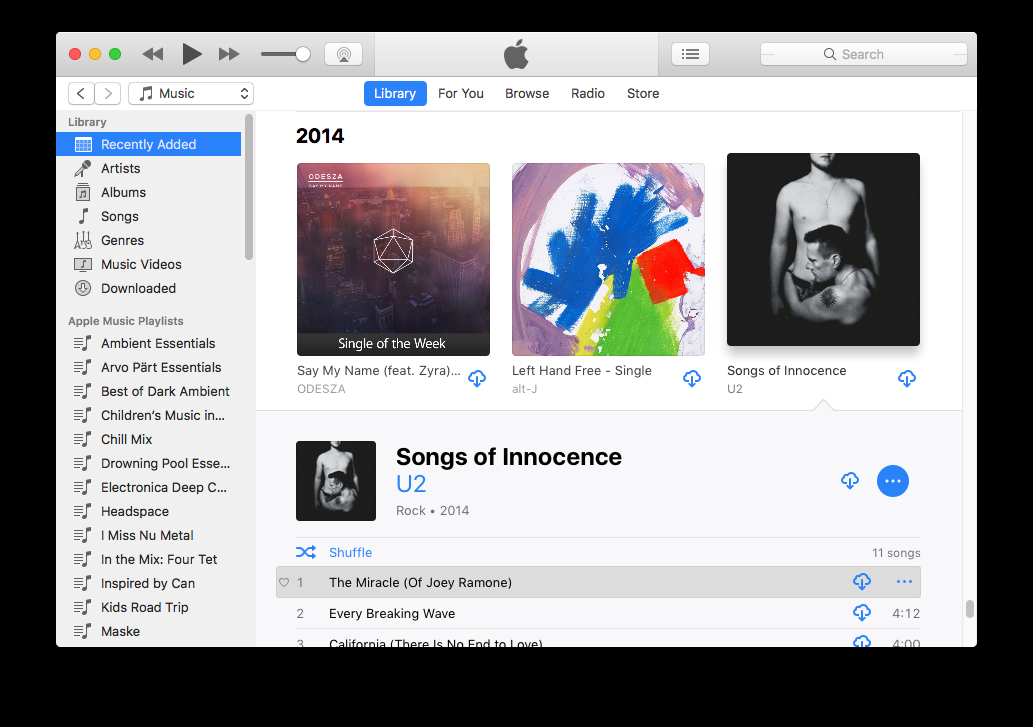
Task: Go back with the left chevron
Action: pyautogui.click(x=81, y=94)
